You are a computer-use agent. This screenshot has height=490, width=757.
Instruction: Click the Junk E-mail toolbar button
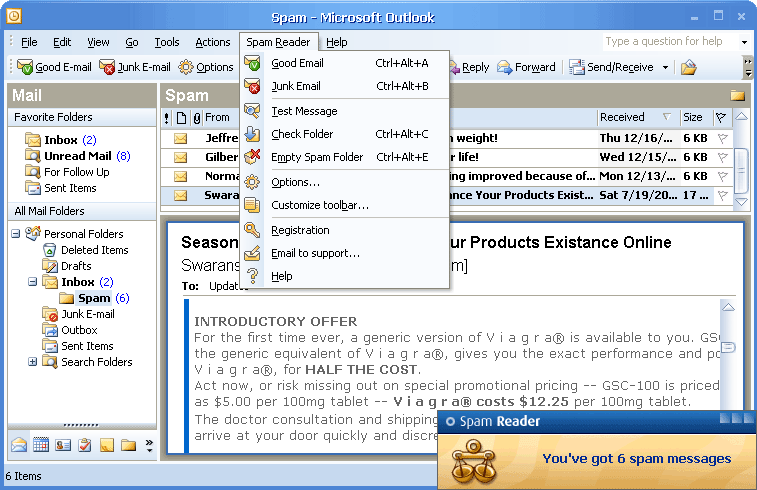click(135, 67)
